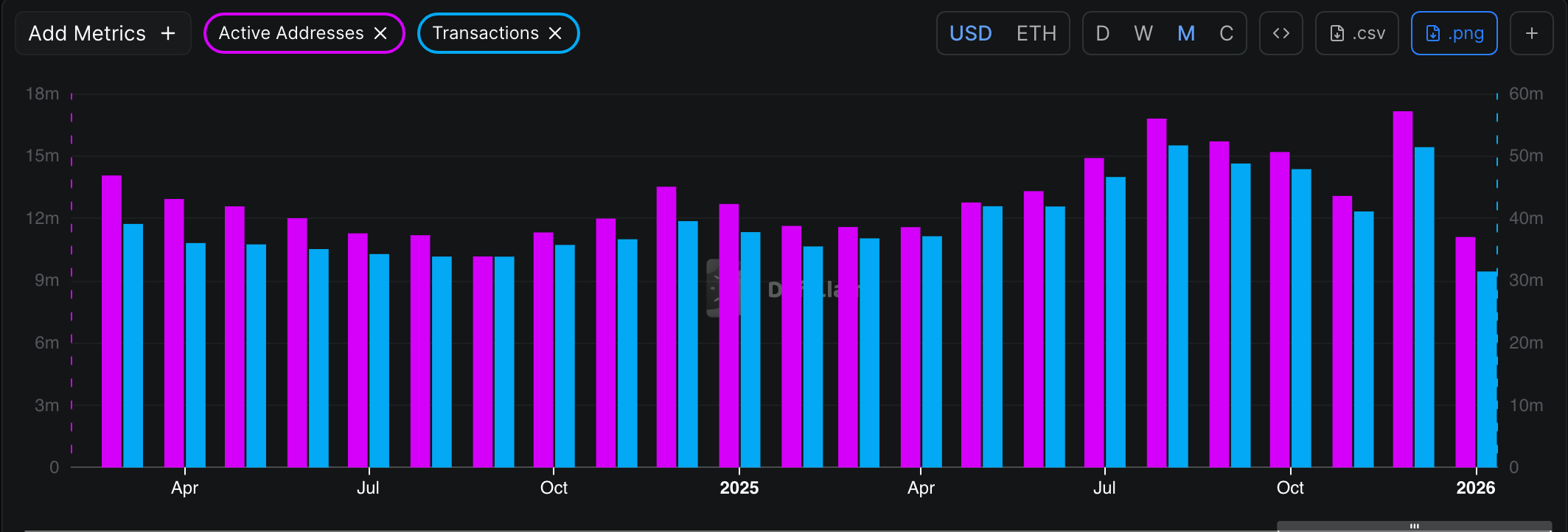Viewport: 1568px width, 532px height.
Task: Select monthly interval M
Action: tap(1185, 33)
